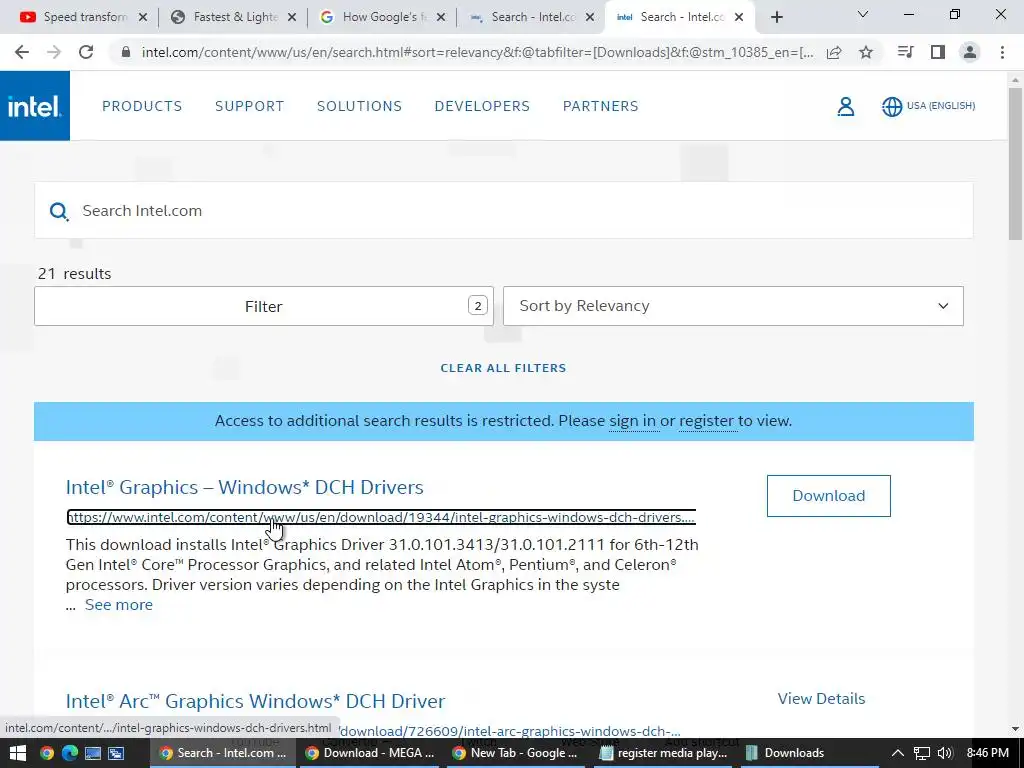Viewport: 1024px width, 768px height.
Task: Open the SUPPORT menu
Action: pyautogui.click(x=249, y=106)
